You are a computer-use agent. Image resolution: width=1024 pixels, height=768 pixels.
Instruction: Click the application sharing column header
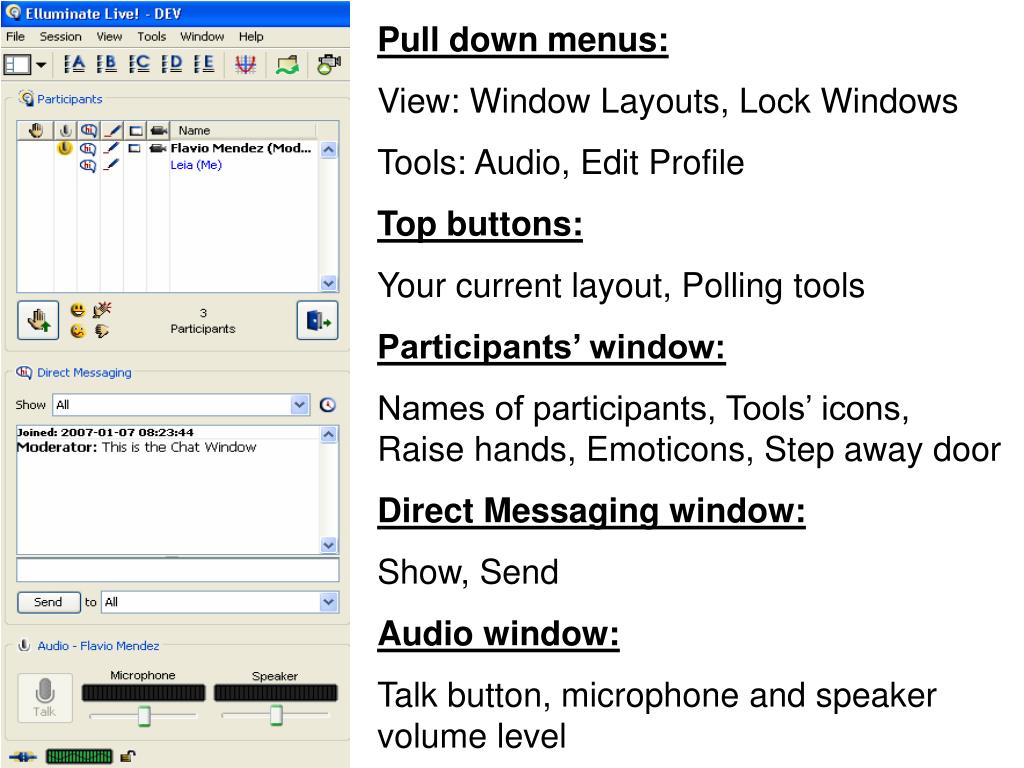point(136,130)
